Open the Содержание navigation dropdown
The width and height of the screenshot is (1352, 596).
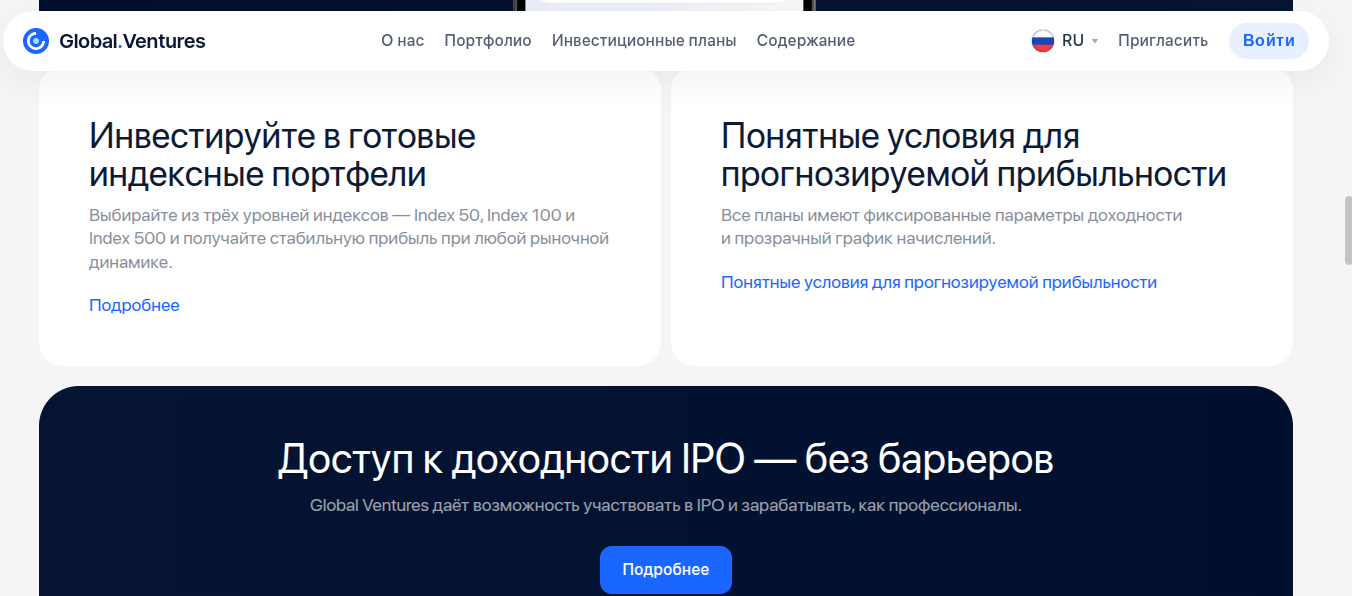(x=805, y=40)
